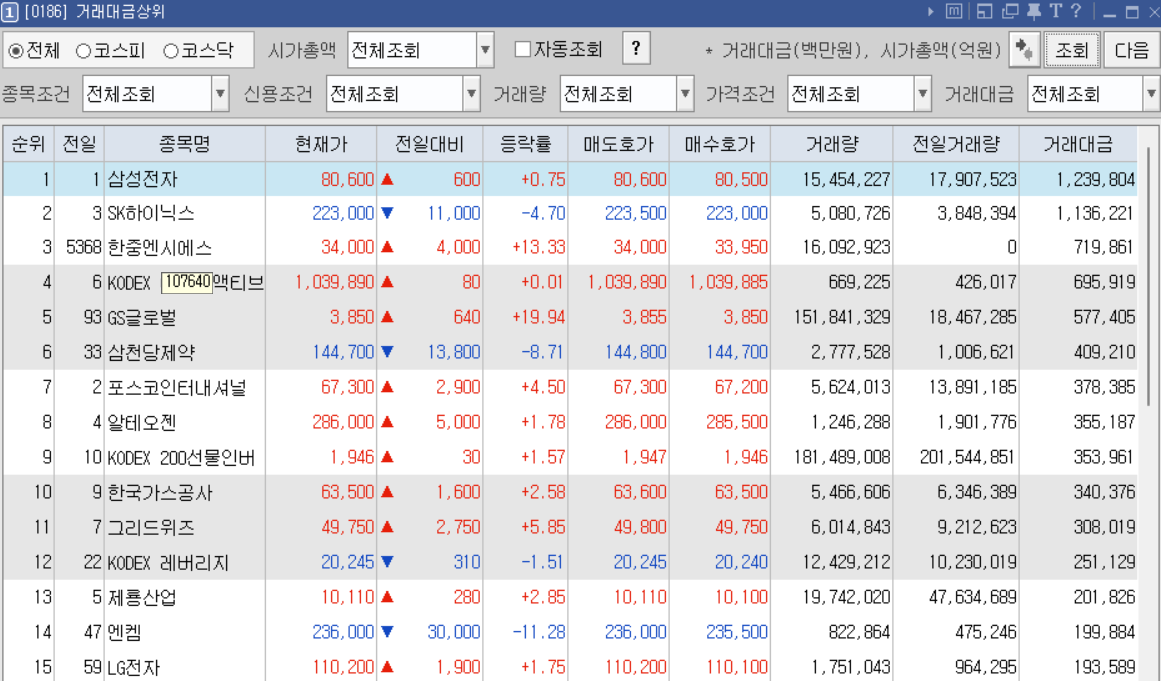This screenshot has width=1161, height=681.
Task: Select the 한국가스공사 stock name
Action: 160,492
